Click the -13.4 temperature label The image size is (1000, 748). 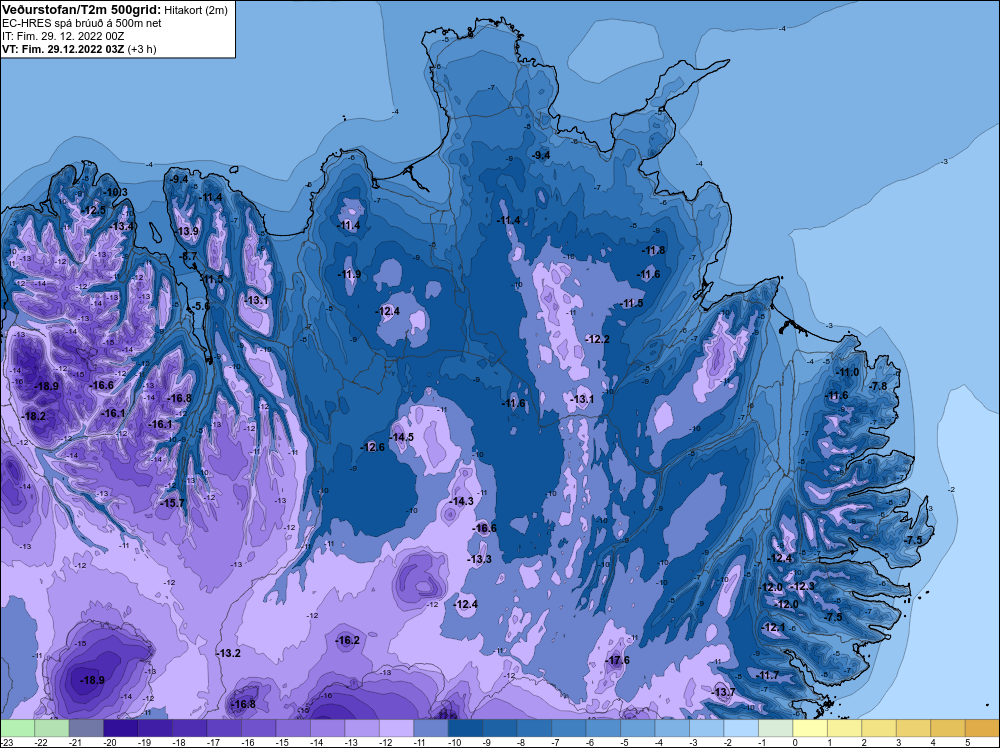[122, 226]
